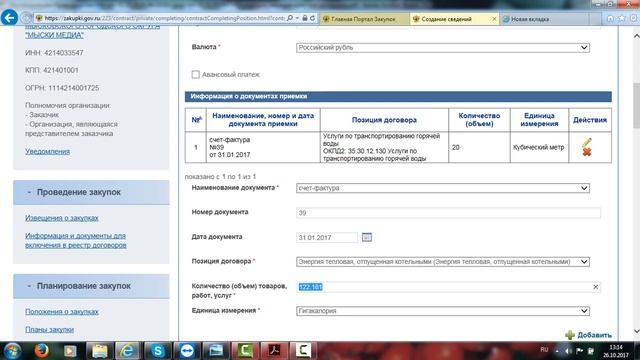Open the date picker calendar icon
The height and width of the screenshot is (360, 640).
(x=367, y=237)
